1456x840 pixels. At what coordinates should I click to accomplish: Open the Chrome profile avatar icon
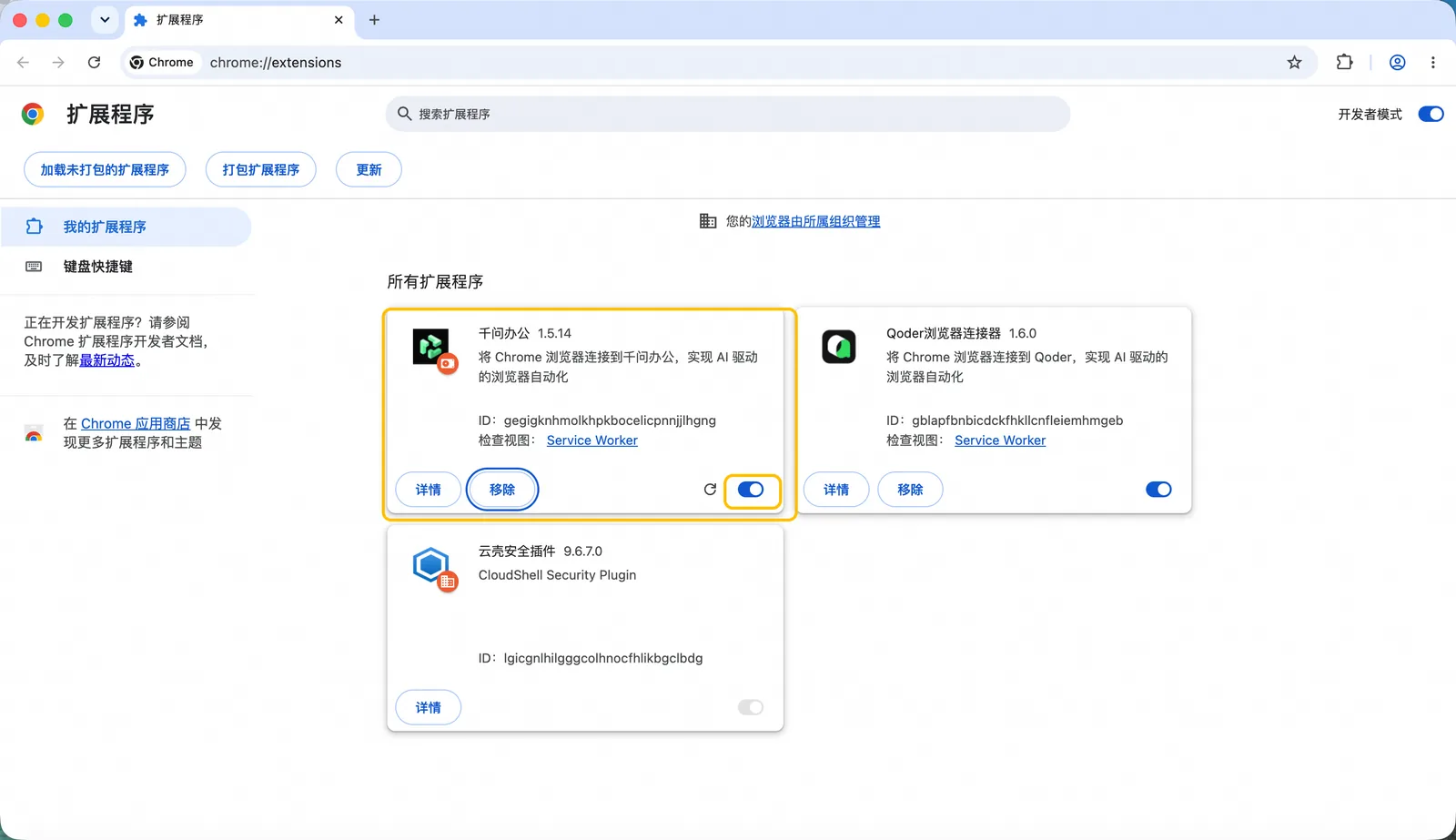tap(1398, 63)
